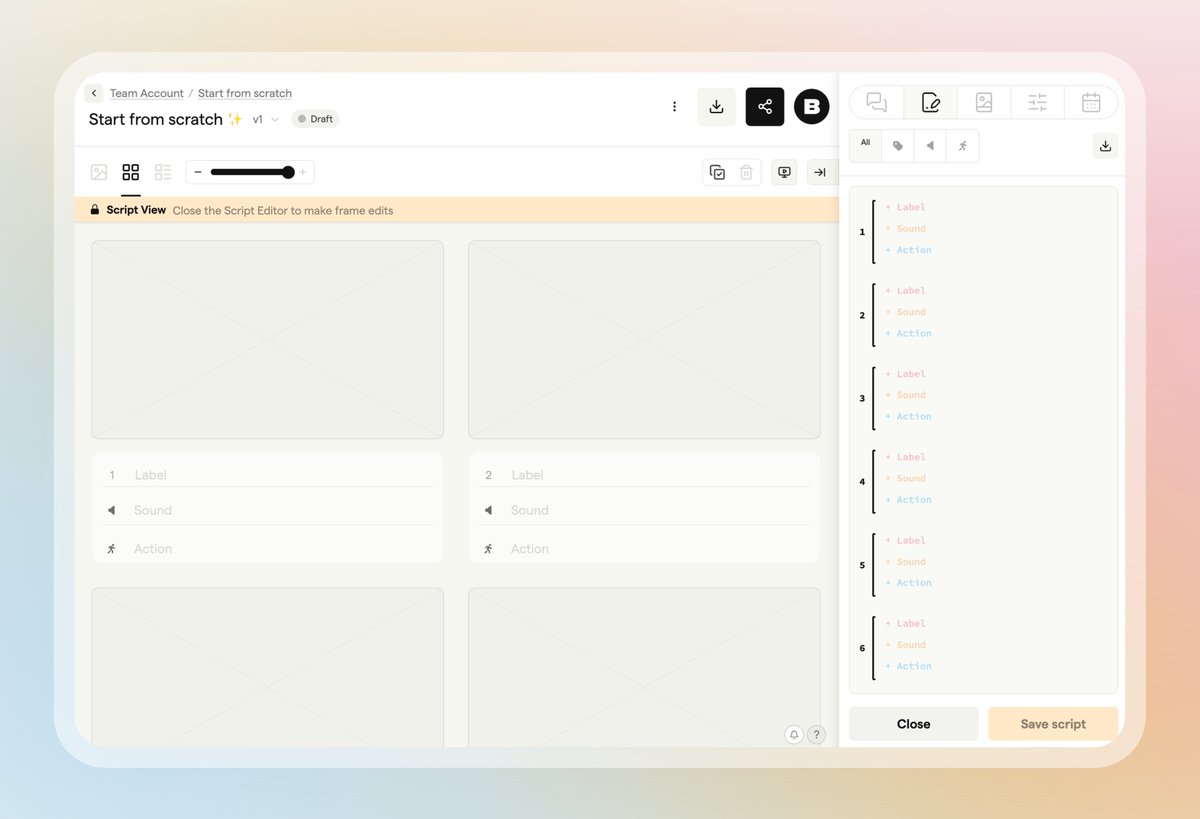Add Action to script frame 1

pos(909,250)
